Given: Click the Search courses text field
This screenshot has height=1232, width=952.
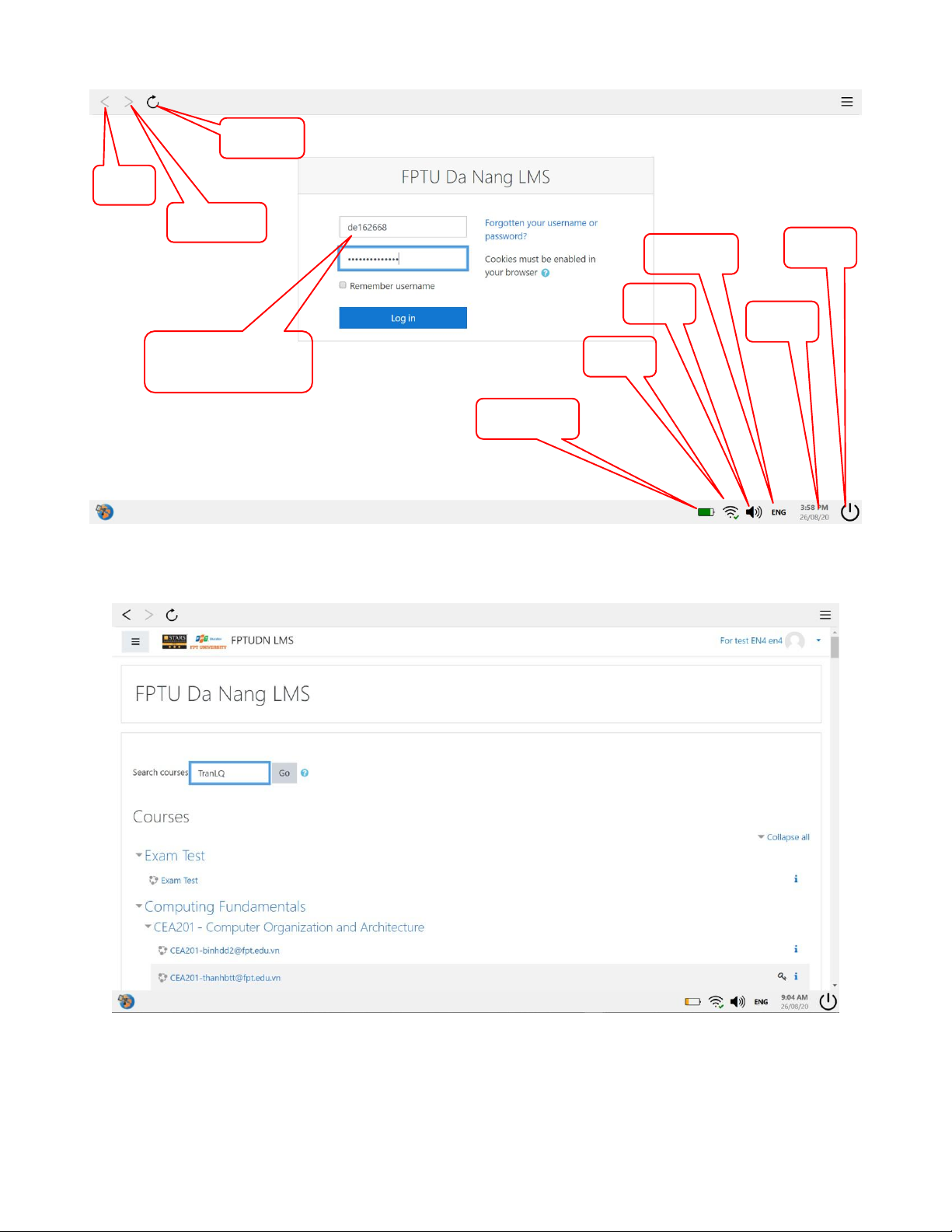Looking at the screenshot, I should click(230, 773).
